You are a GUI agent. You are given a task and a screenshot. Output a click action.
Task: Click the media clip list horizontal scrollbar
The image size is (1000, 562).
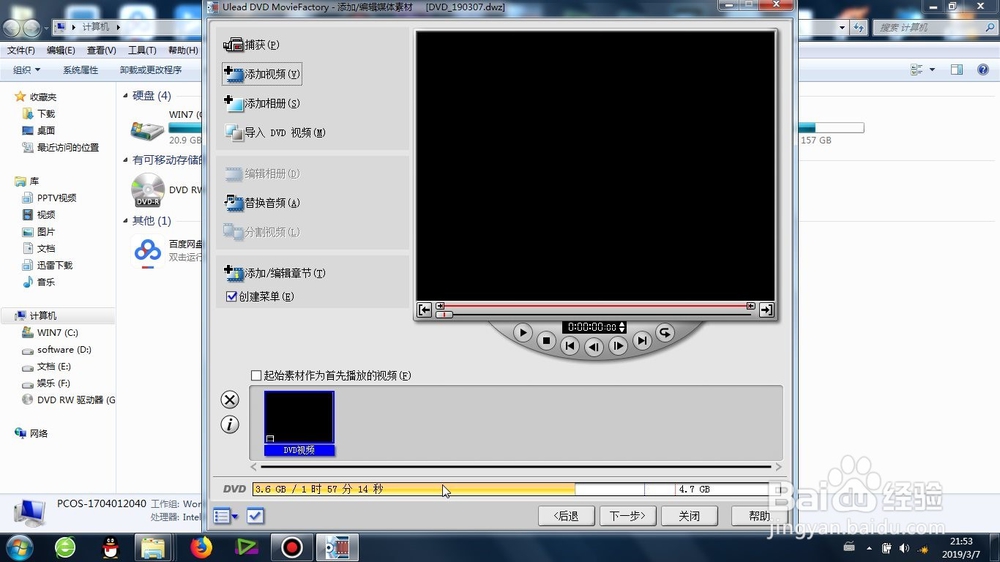[516, 467]
